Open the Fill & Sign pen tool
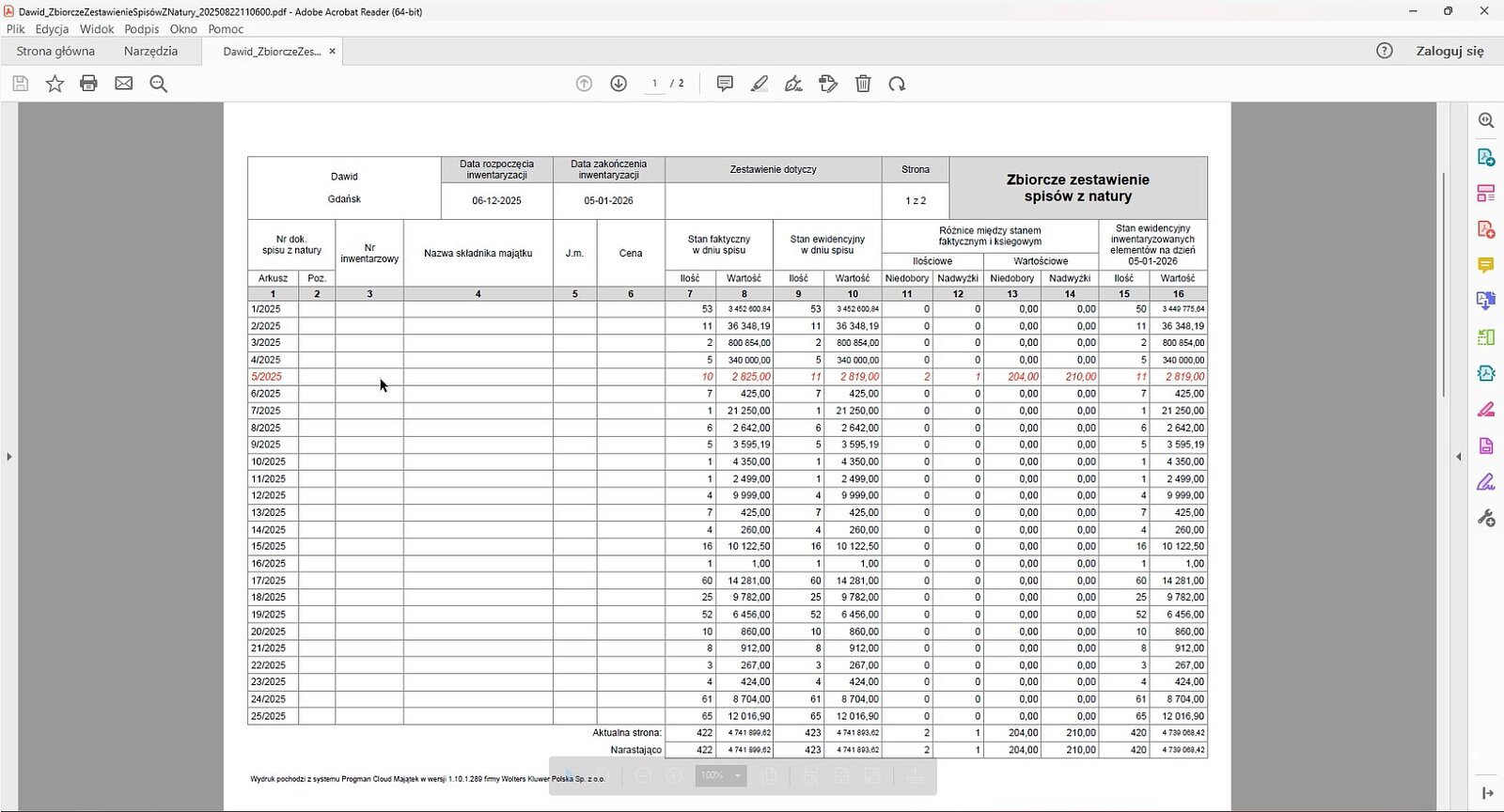Viewport: 1504px width, 812px height. pyautogui.click(x=793, y=84)
